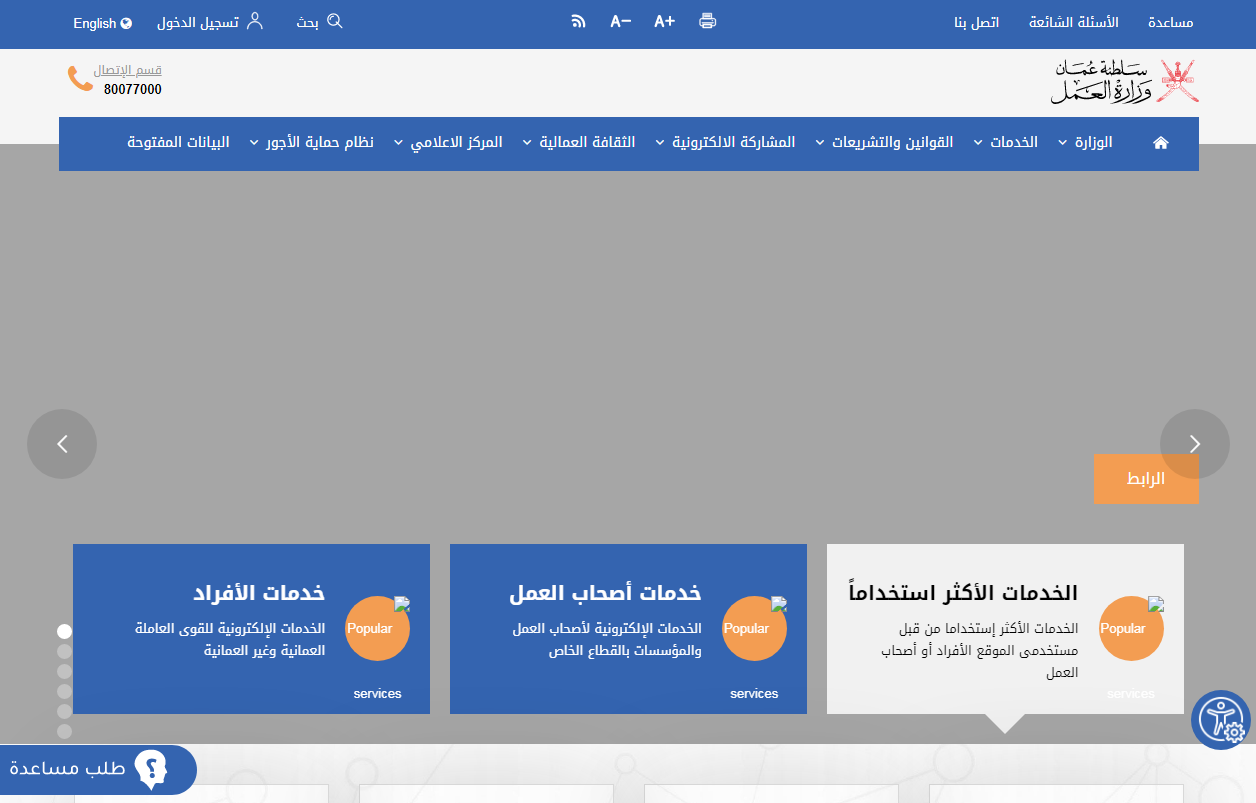Expand the الخدمات dropdown menu
The width and height of the screenshot is (1256, 803).
coord(1013,143)
